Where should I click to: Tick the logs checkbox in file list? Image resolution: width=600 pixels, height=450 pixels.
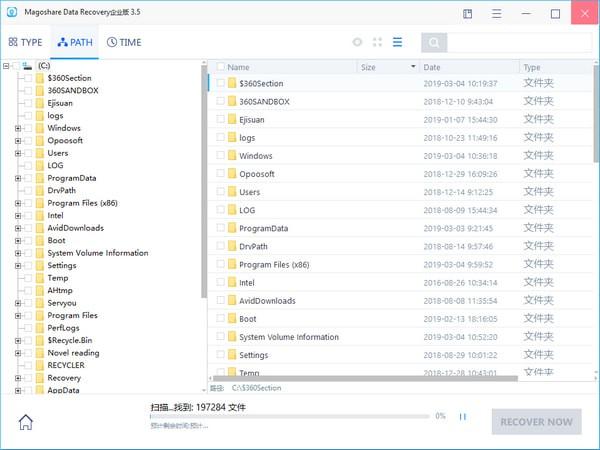tap(220, 137)
